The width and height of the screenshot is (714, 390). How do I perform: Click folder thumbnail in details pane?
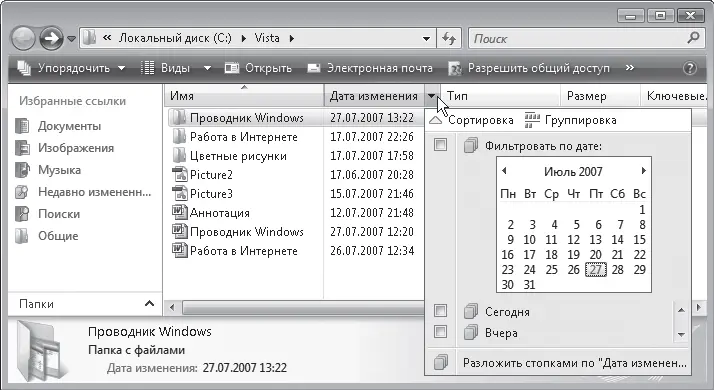[41, 351]
